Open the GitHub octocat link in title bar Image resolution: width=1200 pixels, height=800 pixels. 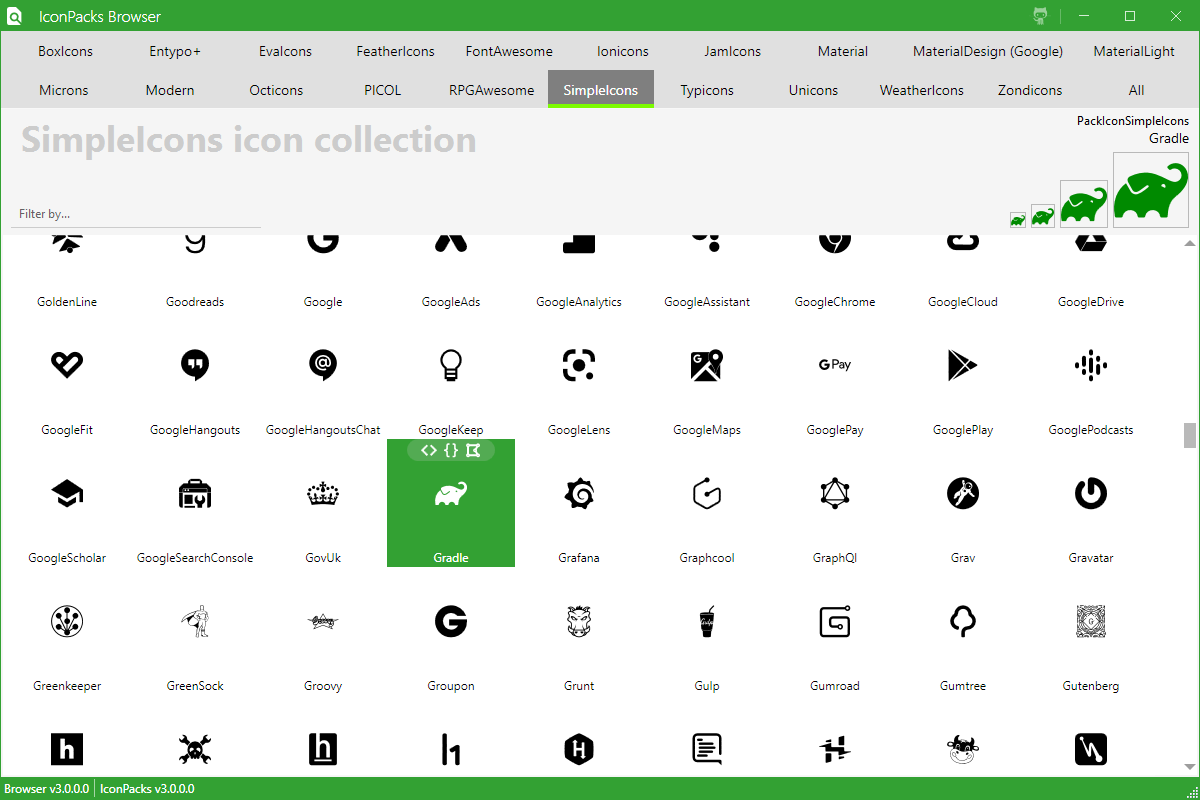pos(1040,16)
